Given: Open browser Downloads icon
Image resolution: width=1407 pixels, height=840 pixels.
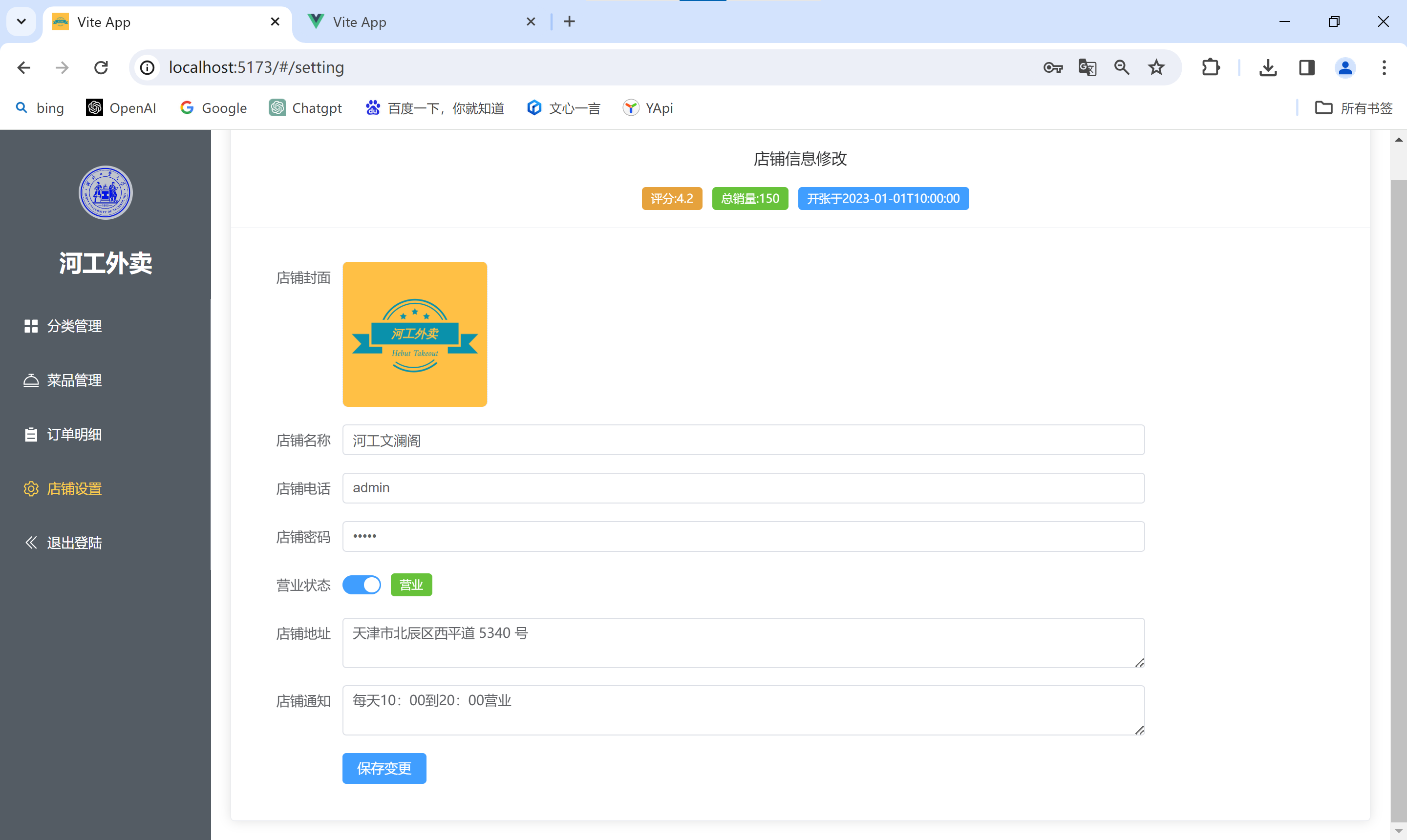Looking at the screenshot, I should [x=1268, y=67].
